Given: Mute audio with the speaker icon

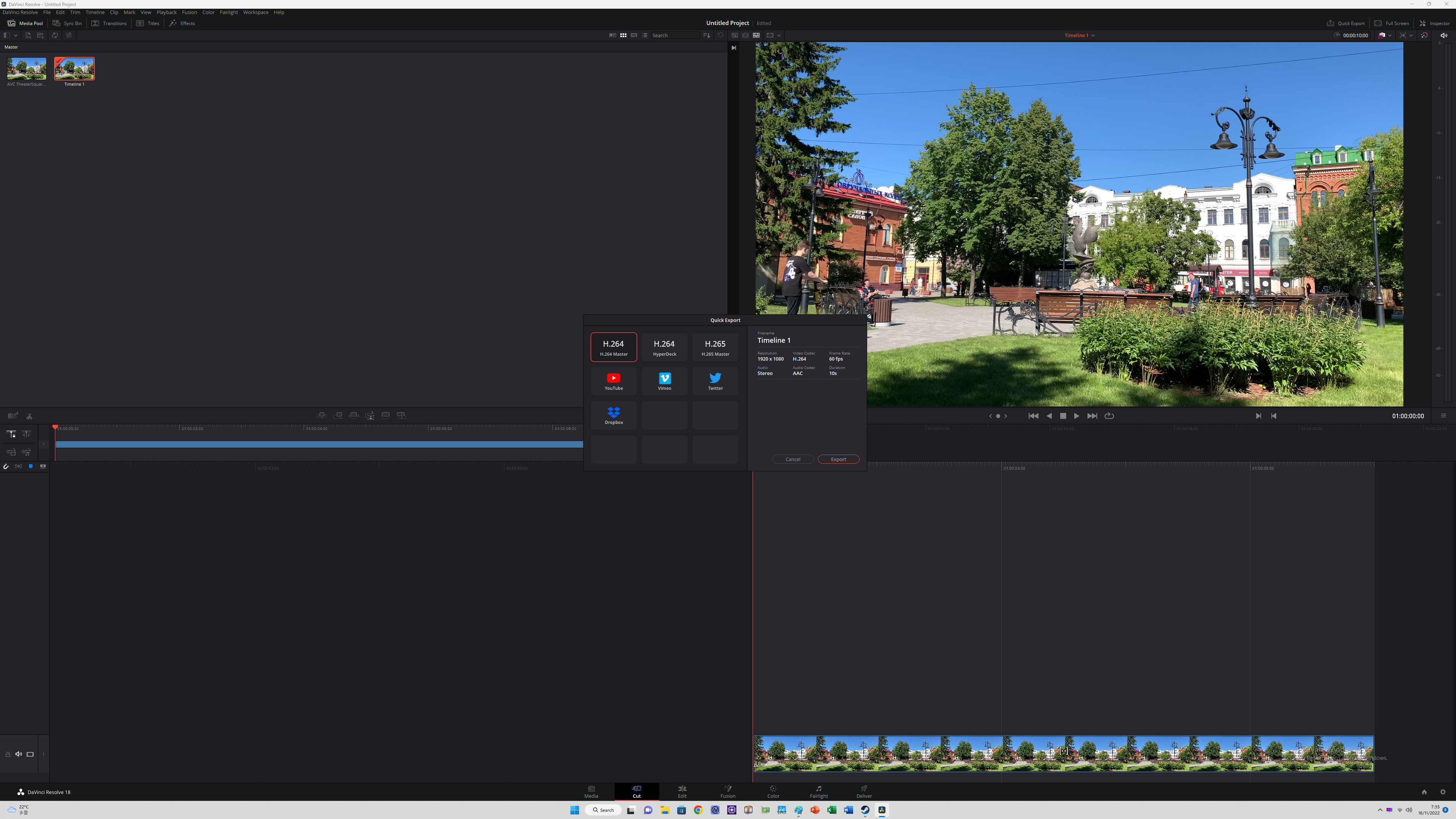Looking at the screenshot, I should [1443, 35].
